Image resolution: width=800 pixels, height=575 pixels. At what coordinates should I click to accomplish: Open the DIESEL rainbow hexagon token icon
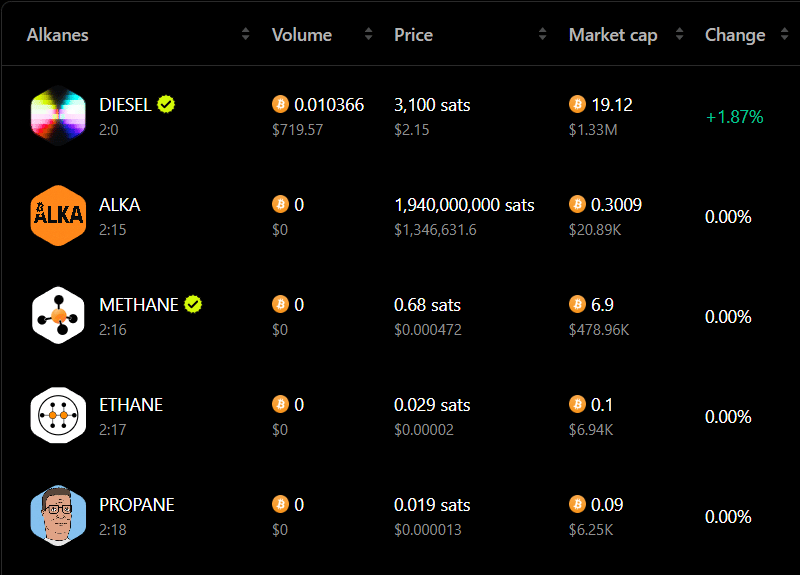pyautogui.click(x=58, y=116)
